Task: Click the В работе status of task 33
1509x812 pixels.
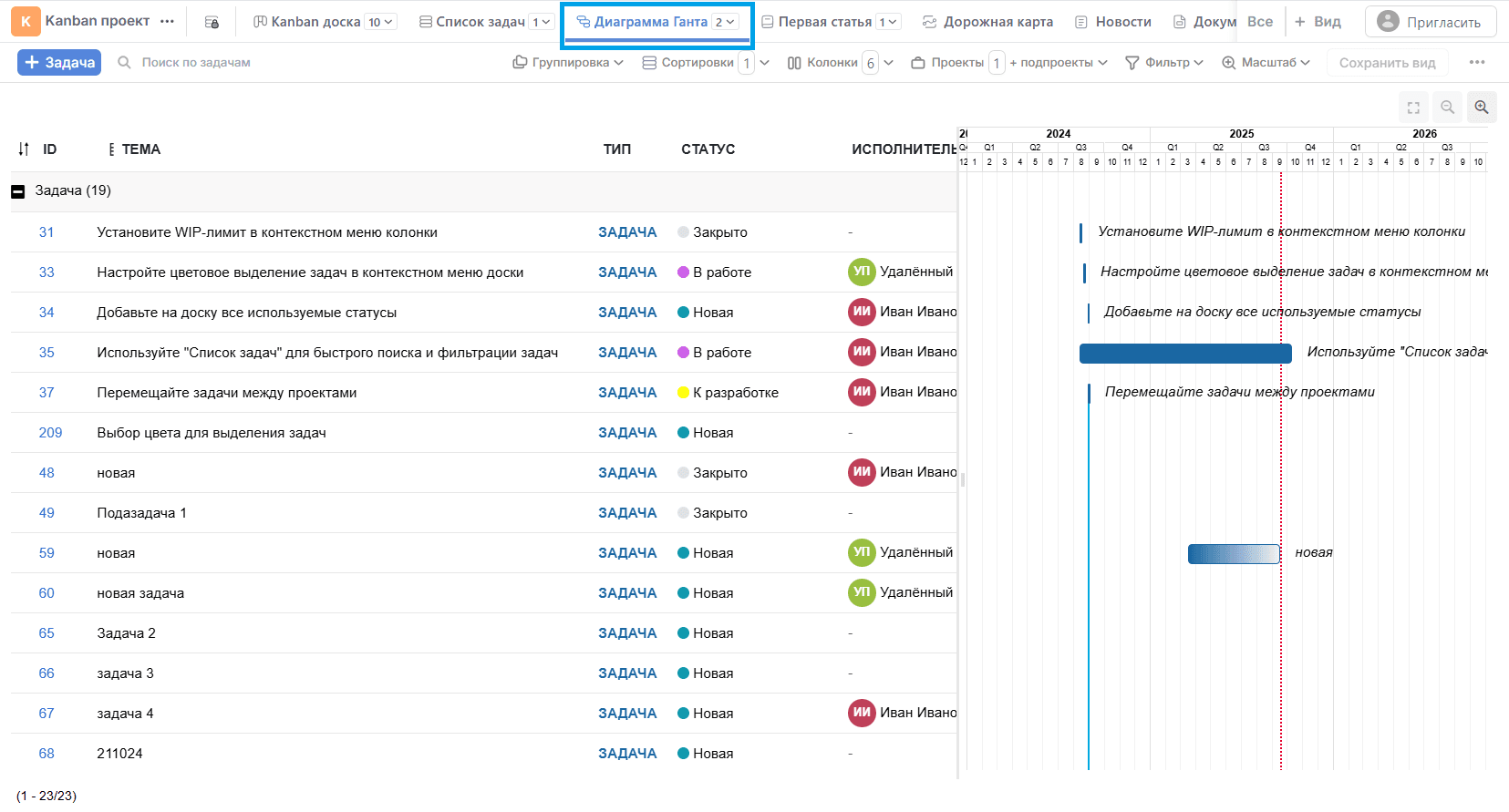Action: [x=721, y=272]
